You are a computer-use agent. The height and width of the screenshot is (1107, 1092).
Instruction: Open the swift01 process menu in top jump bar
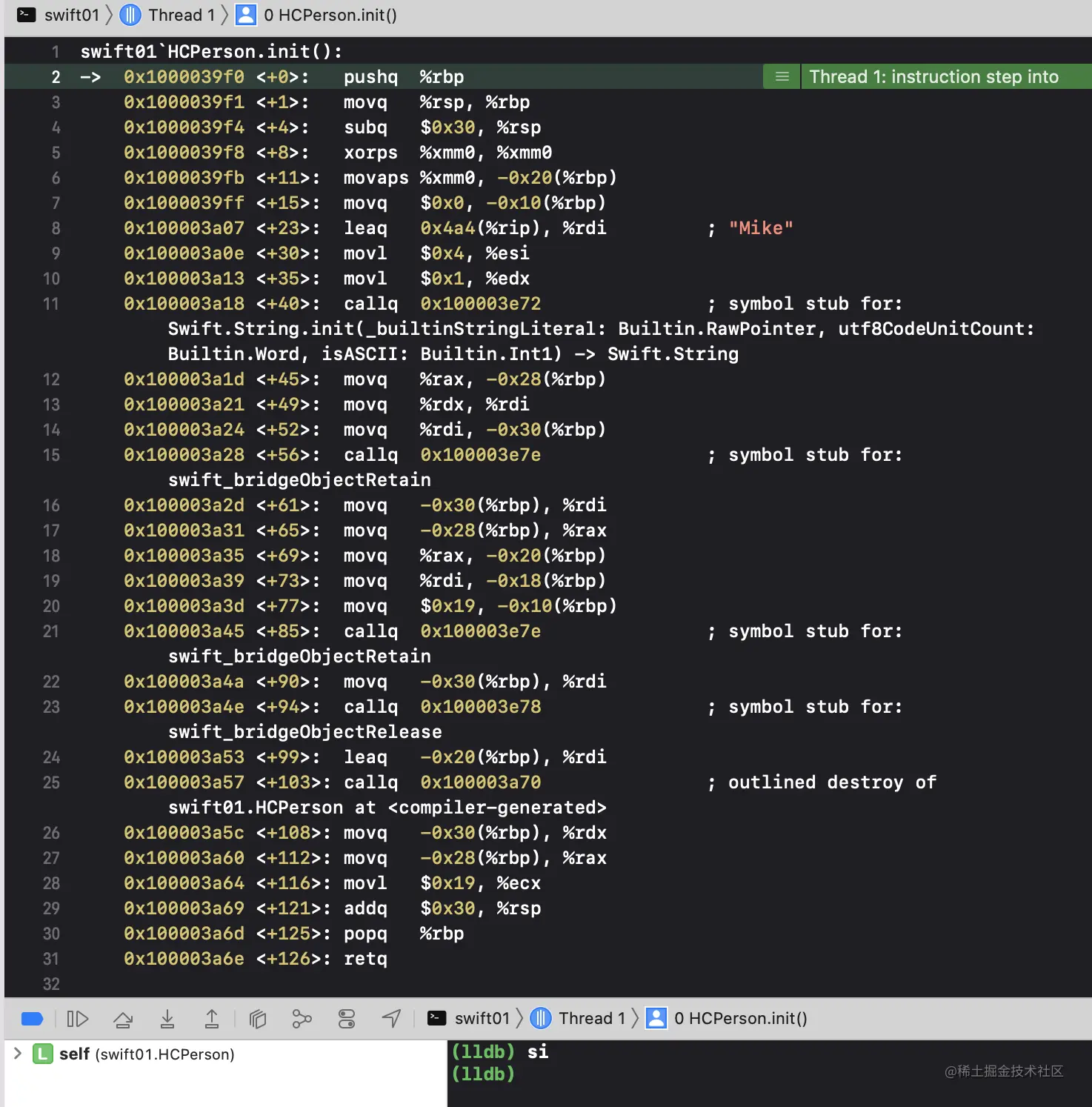(x=72, y=15)
